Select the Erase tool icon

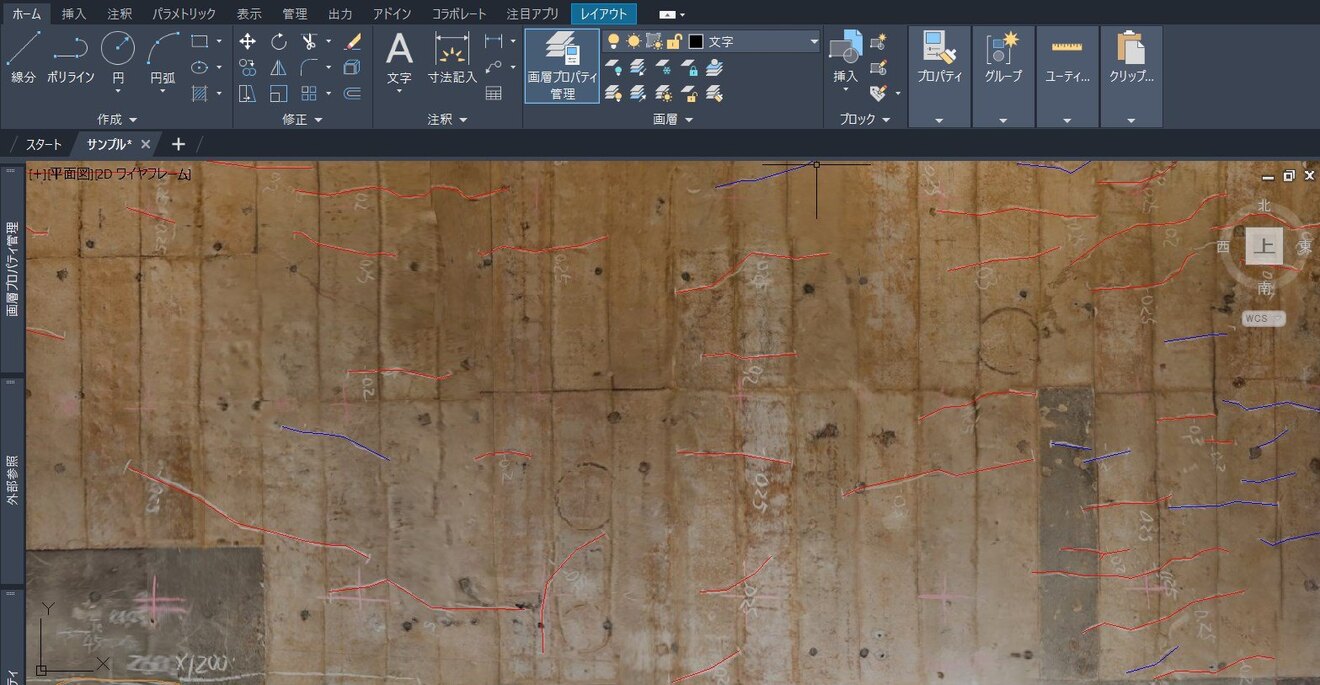coord(352,41)
